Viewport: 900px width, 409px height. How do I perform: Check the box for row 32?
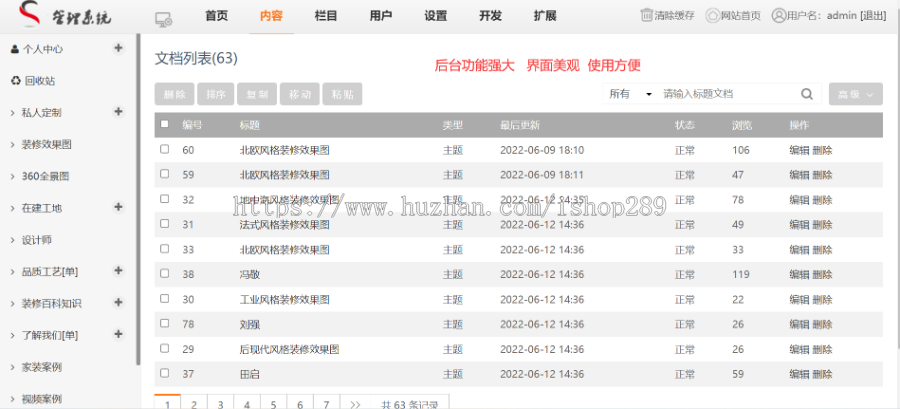coord(165,199)
